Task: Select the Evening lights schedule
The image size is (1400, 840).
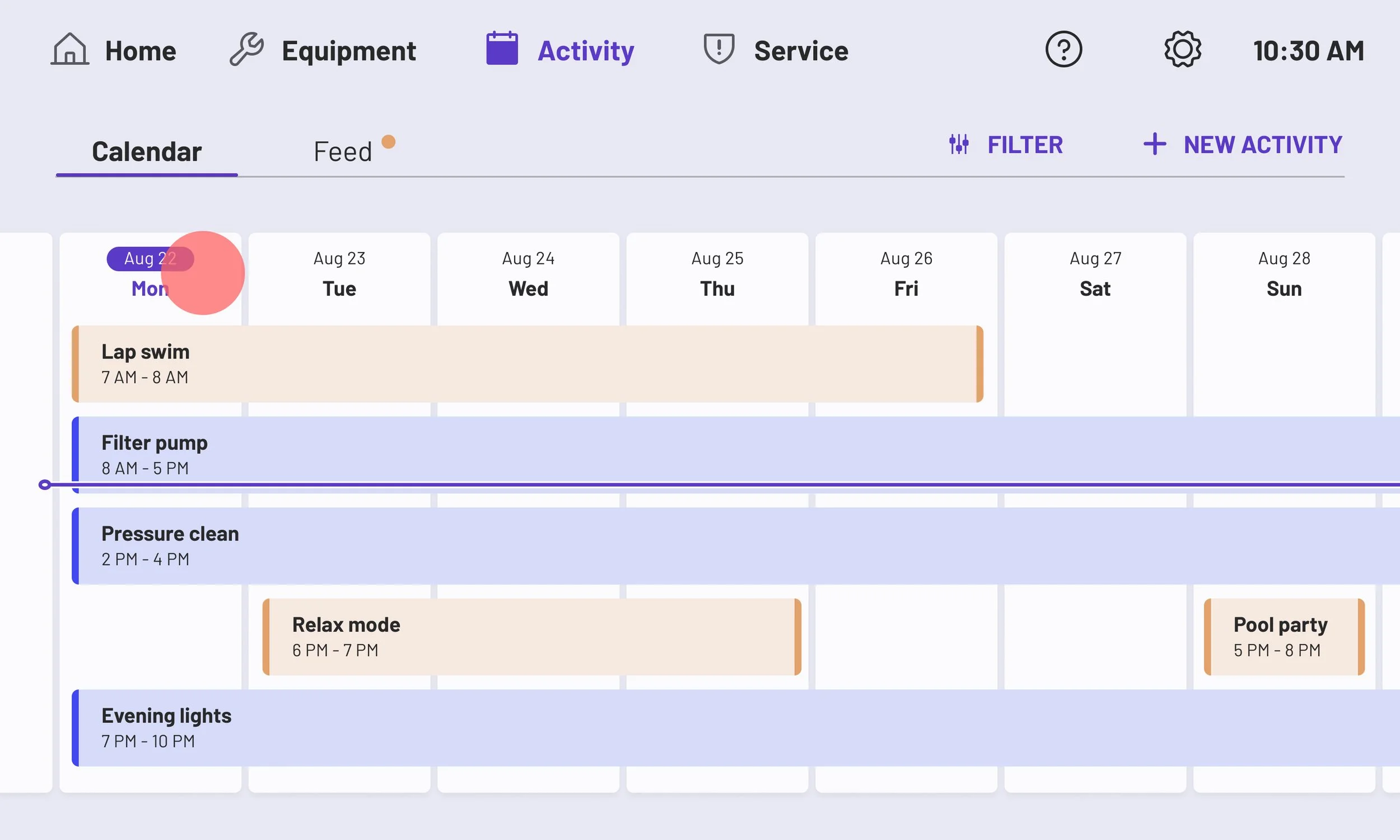Action: coord(736,728)
